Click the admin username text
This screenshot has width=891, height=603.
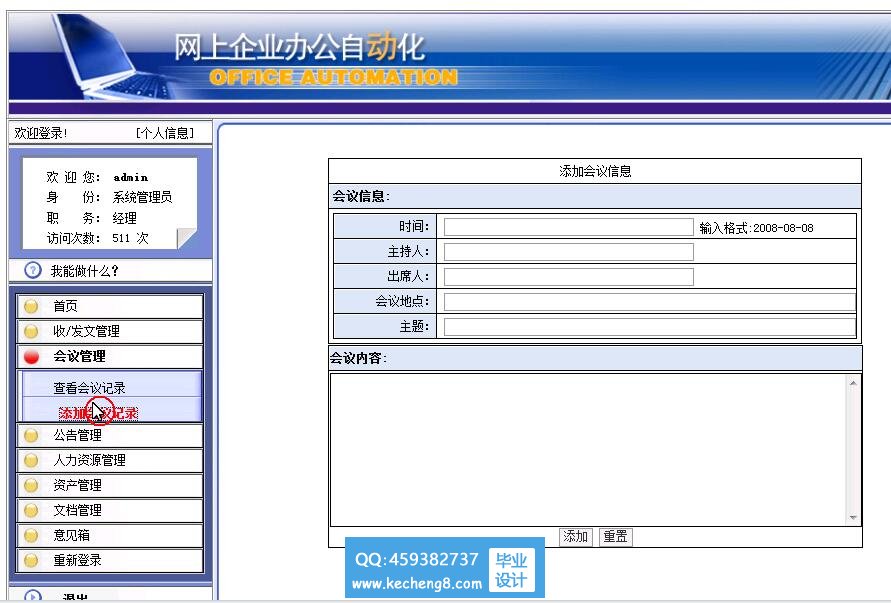pyautogui.click(x=131, y=177)
